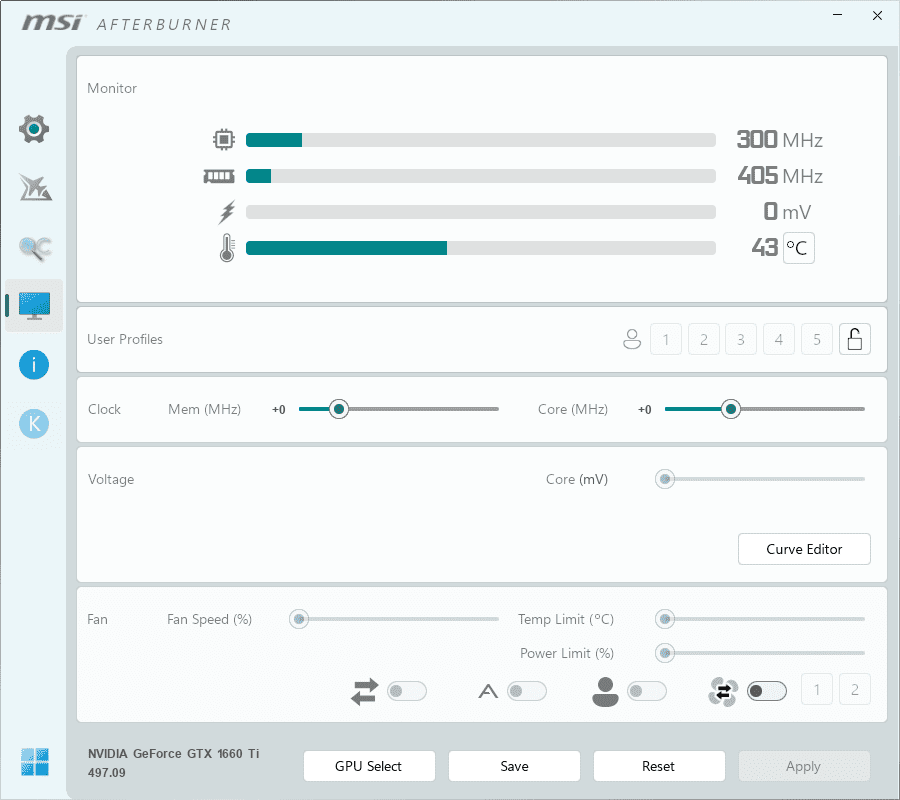Select the hardware monitor screen icon
Image resolution: width=900 pixels, height=800 pixels.
(x=35, y=306)
